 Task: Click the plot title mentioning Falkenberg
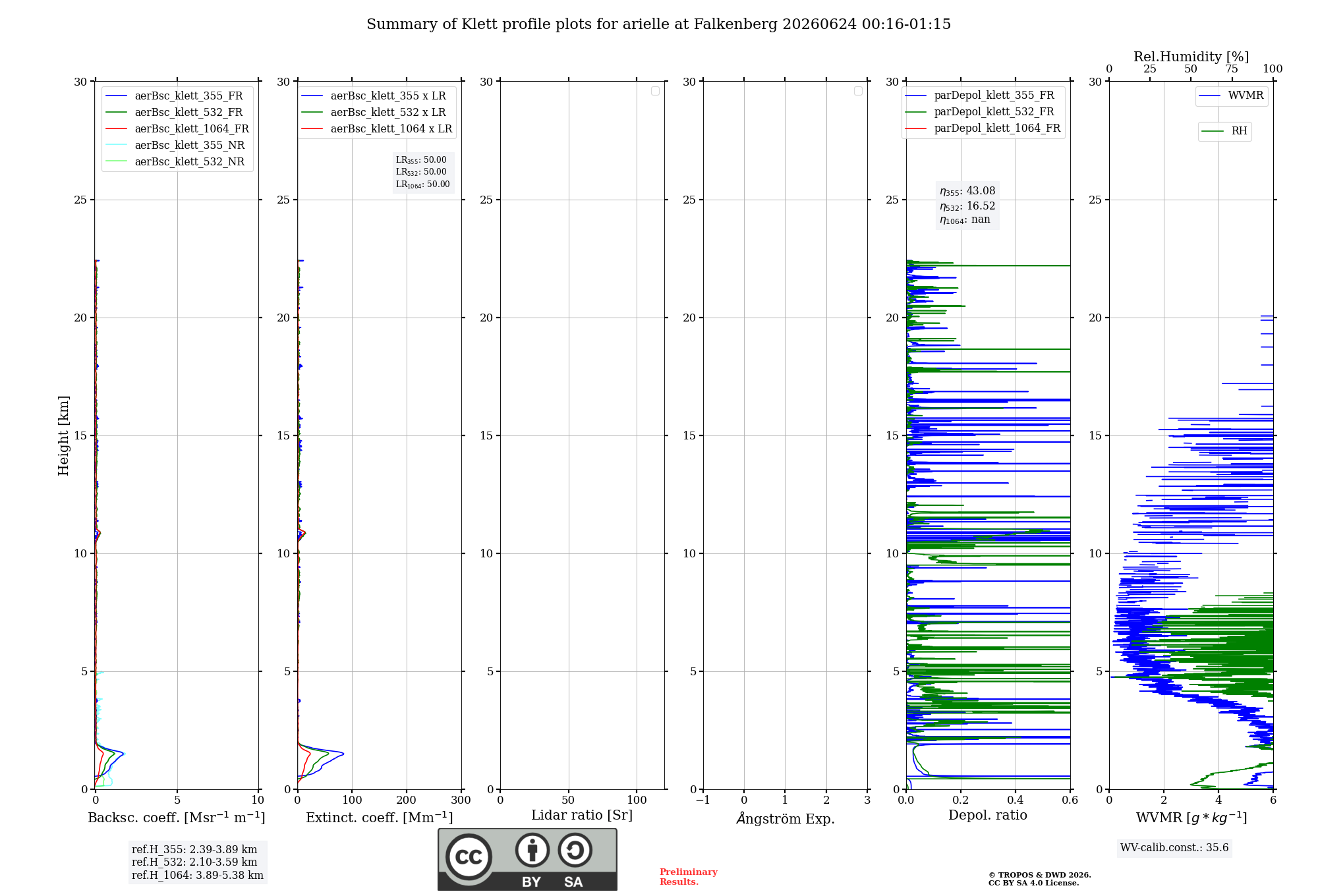(658, 24)
